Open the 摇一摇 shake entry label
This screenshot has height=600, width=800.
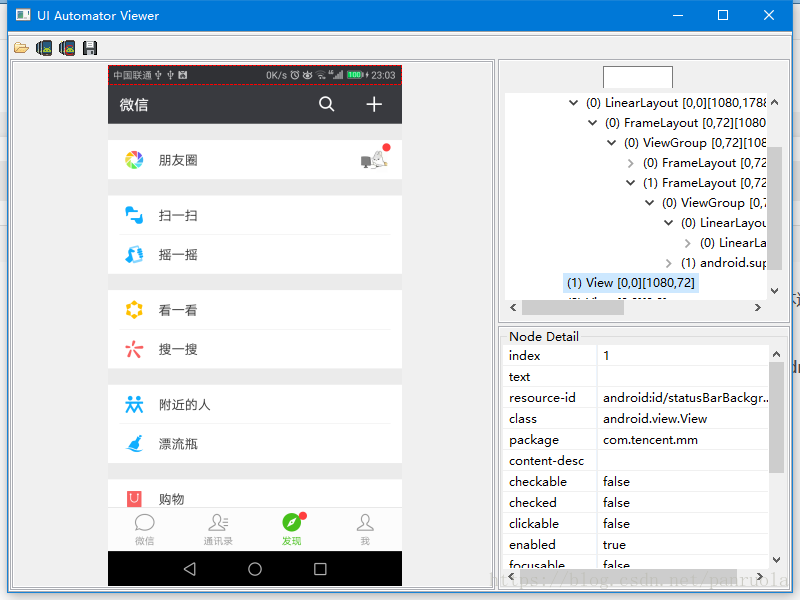pos(178,255)
